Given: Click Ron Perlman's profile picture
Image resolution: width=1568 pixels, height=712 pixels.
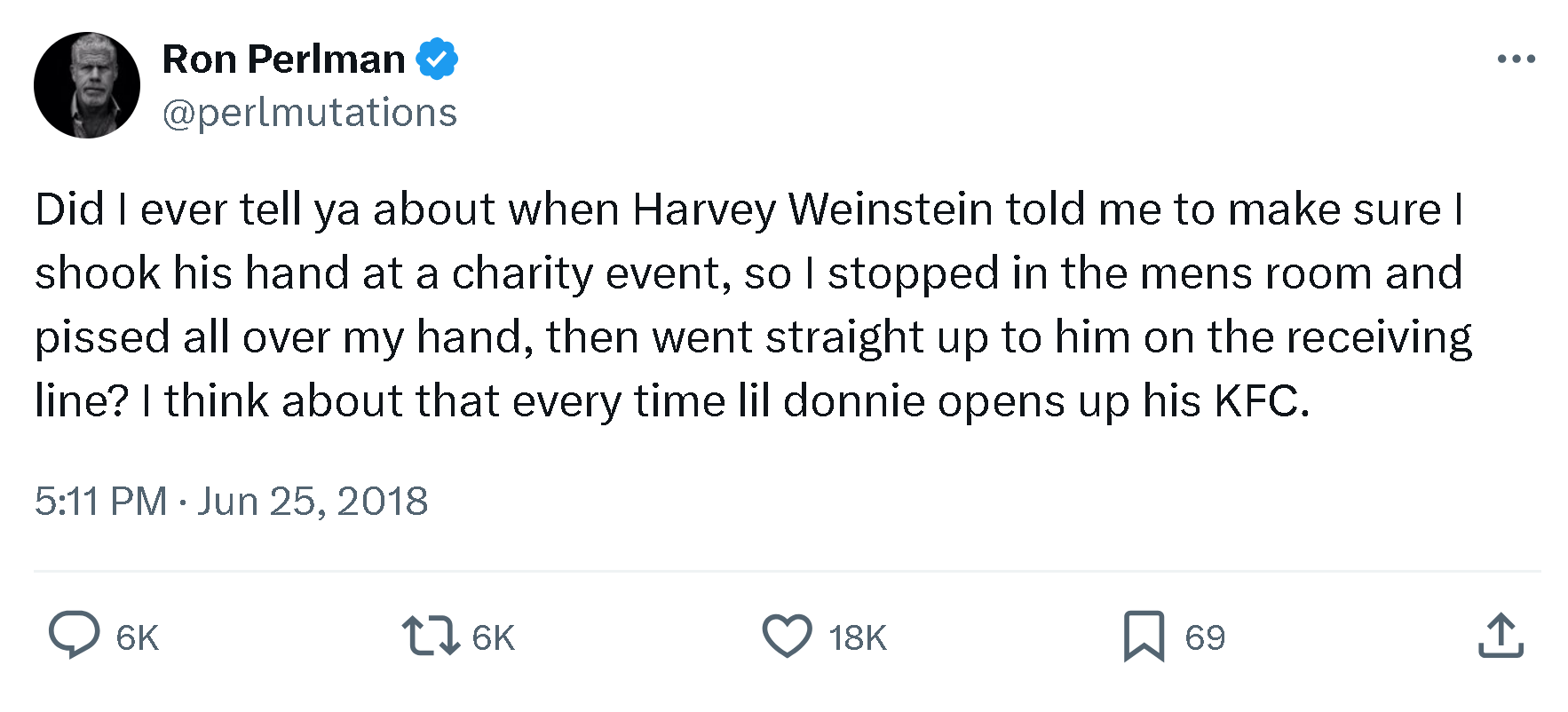Looking at the screenshot, I should 87,85.
